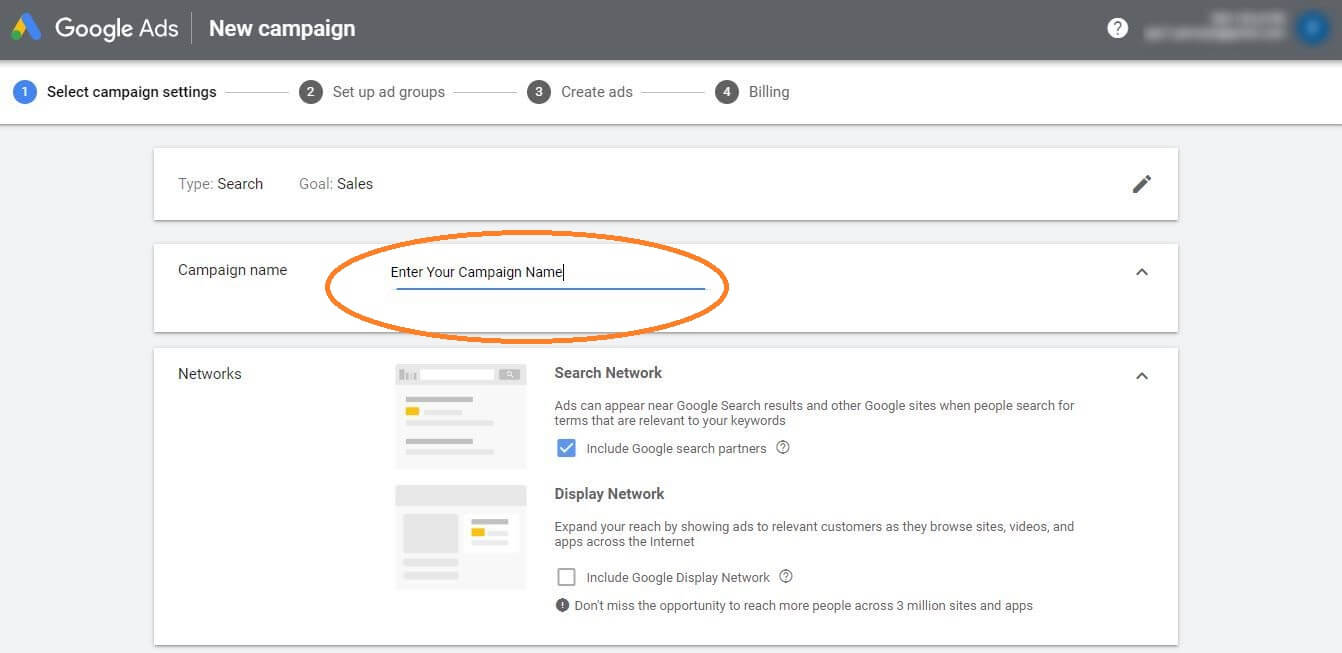The width and height of the screenshot is (1342, 653).
Task: Click step 1 circle icon
Action: (24, 92)
